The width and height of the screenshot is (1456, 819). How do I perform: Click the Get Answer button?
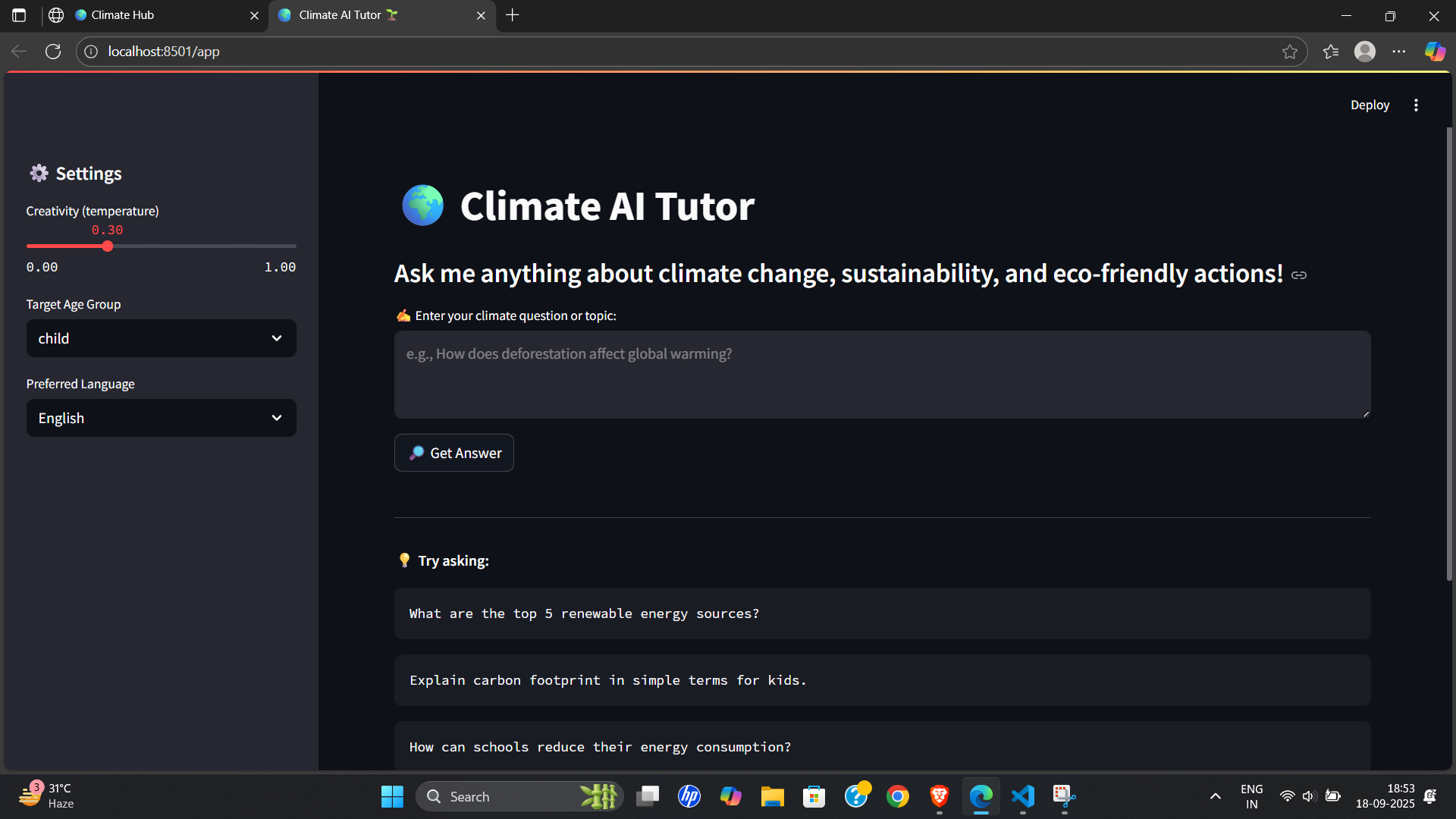coord(453,453)
